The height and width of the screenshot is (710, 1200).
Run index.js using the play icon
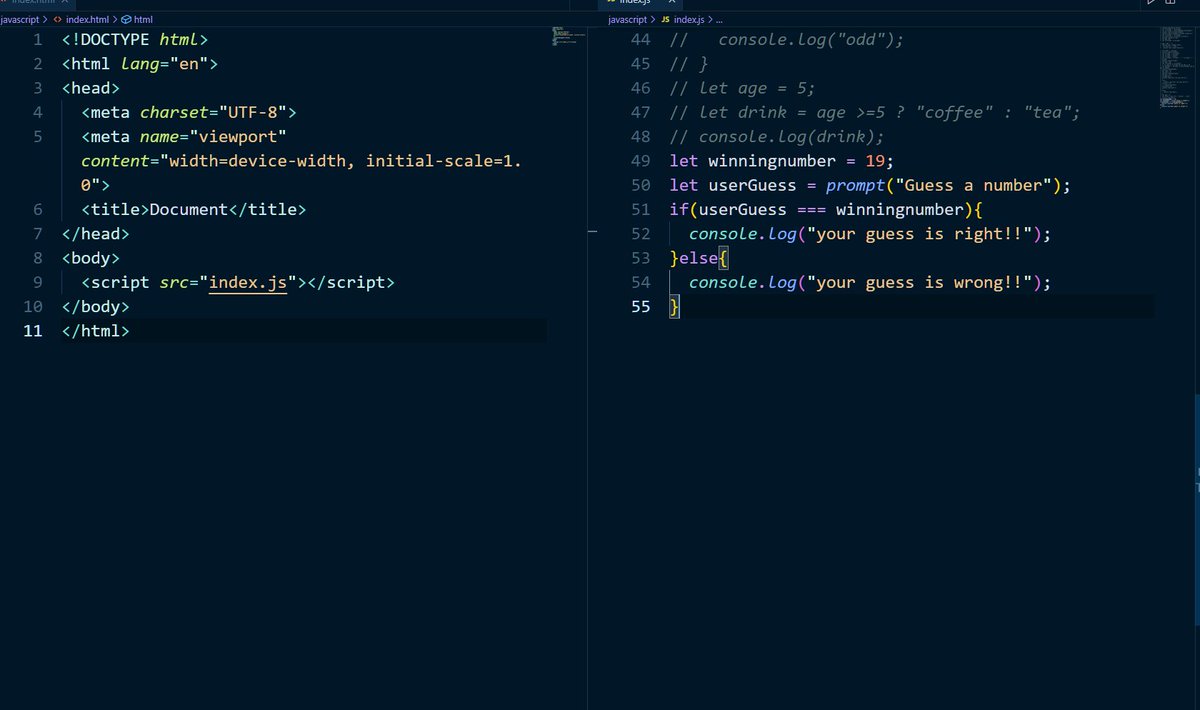[1150, 4]
